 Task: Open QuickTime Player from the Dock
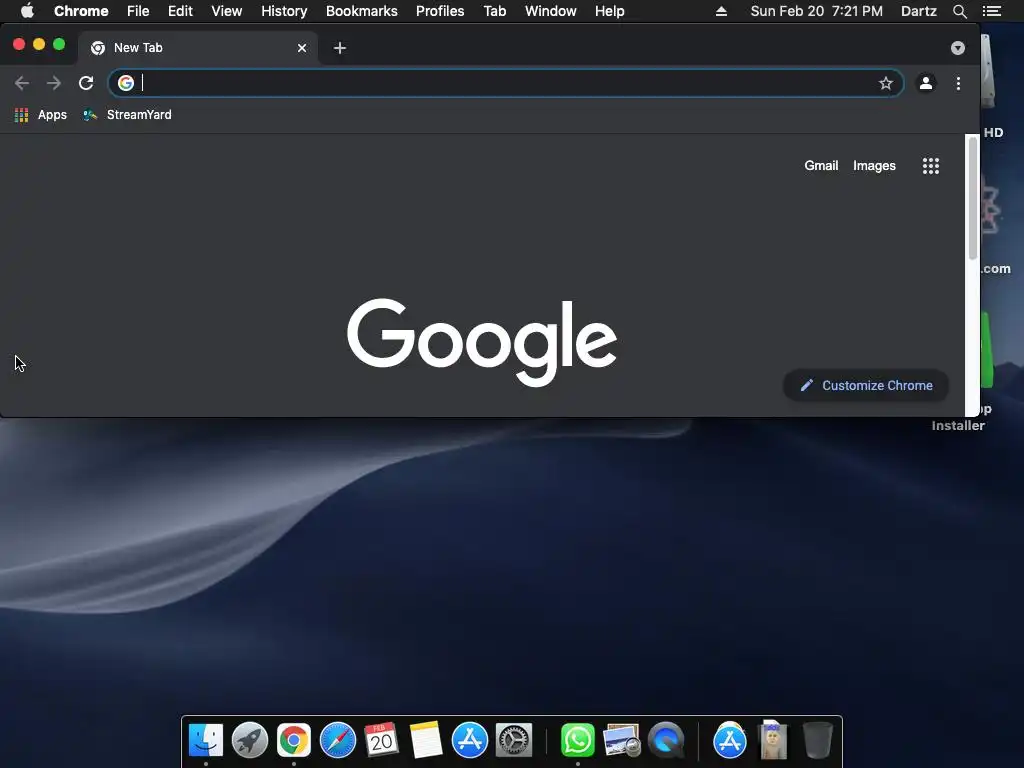[x=665, y=740]
